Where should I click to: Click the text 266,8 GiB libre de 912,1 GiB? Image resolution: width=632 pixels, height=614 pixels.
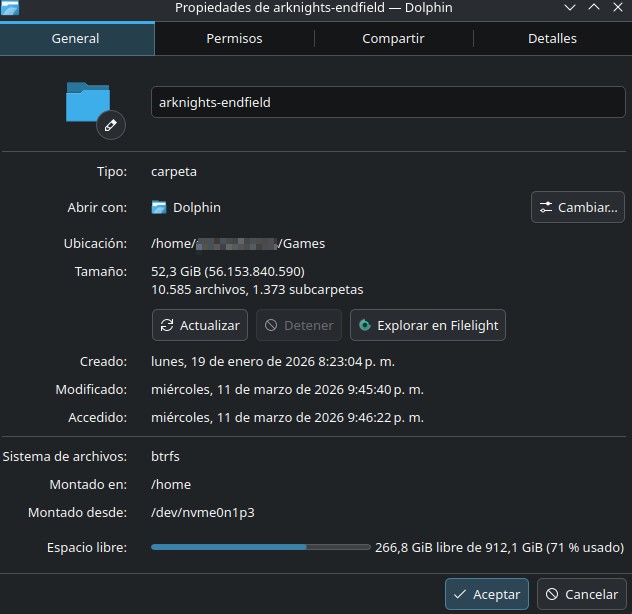click(x=459, y=547)
